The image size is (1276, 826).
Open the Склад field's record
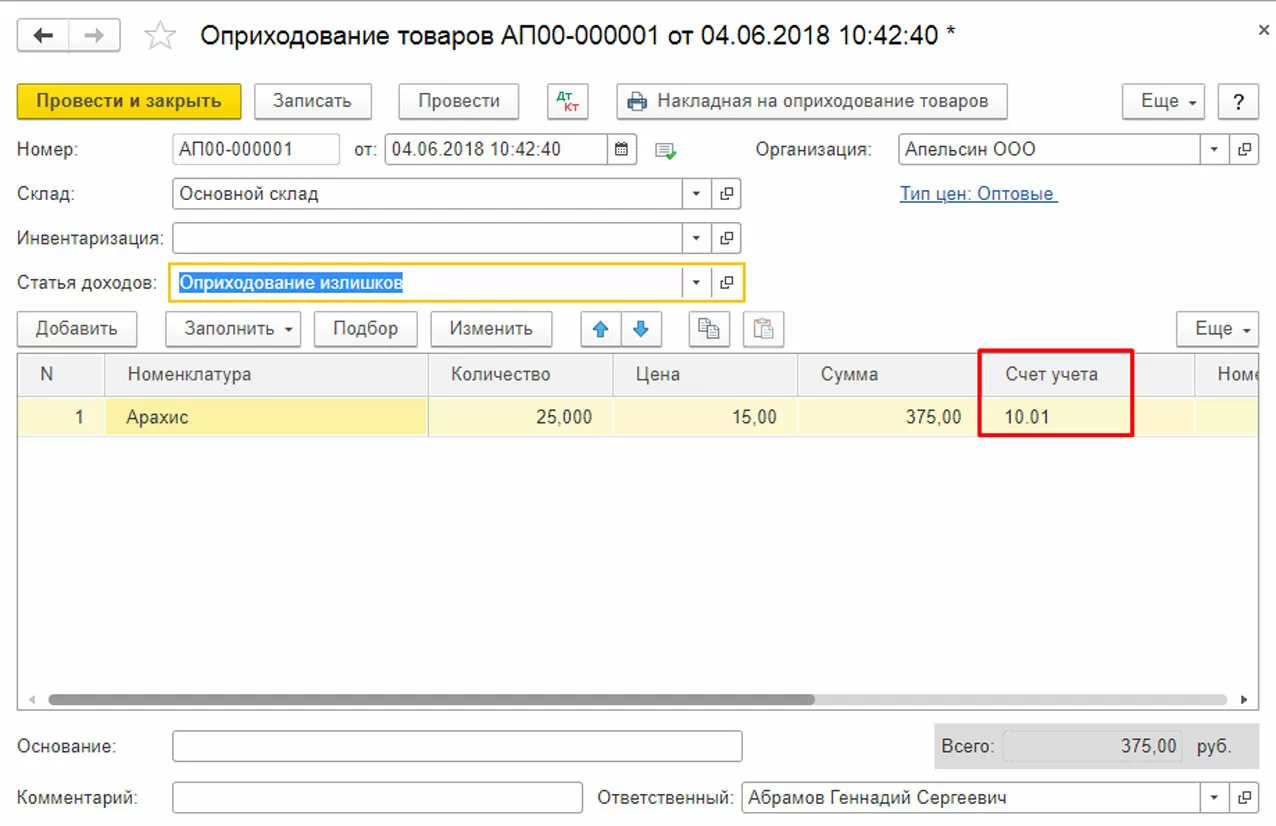pyautogui.click(x=727, y=194)
